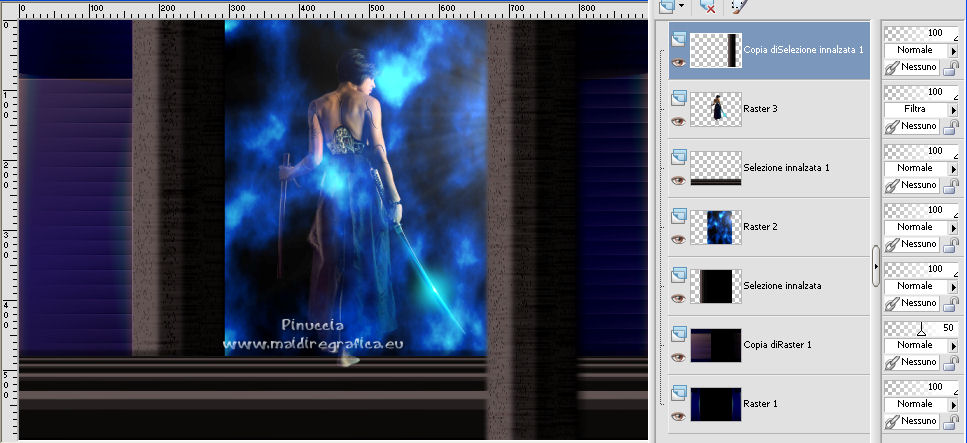Open Raster 2 blend mode dropdown
Viewport: 967px width, 443px height.
pos(953,227)
